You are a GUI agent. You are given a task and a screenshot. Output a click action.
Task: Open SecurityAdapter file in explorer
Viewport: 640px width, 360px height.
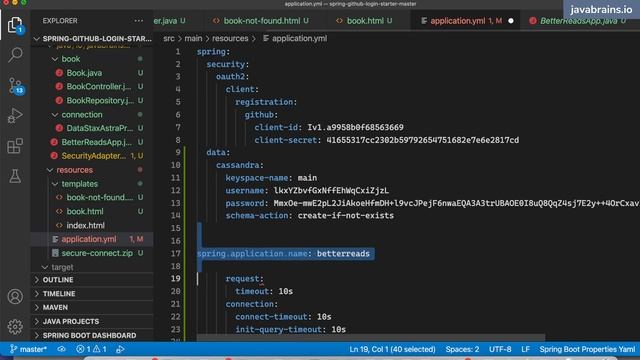point(93,156)
